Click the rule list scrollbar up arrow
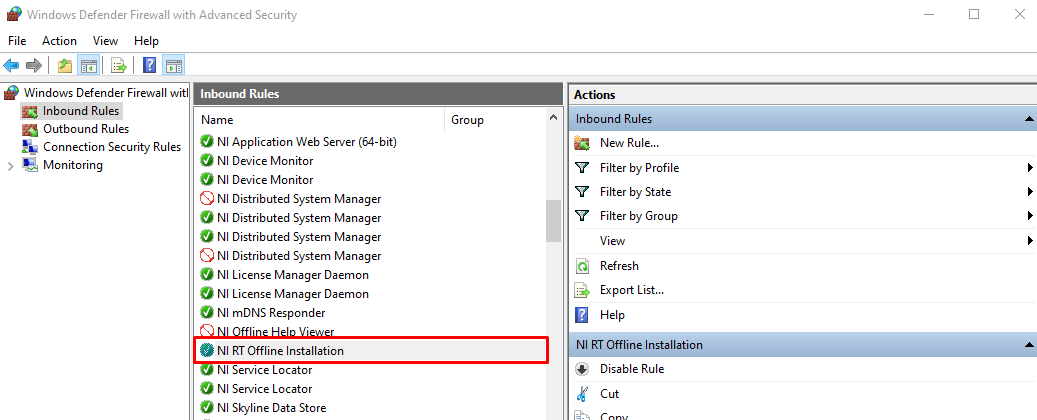This screenshot has height=420, width=1037. (554, 118)
